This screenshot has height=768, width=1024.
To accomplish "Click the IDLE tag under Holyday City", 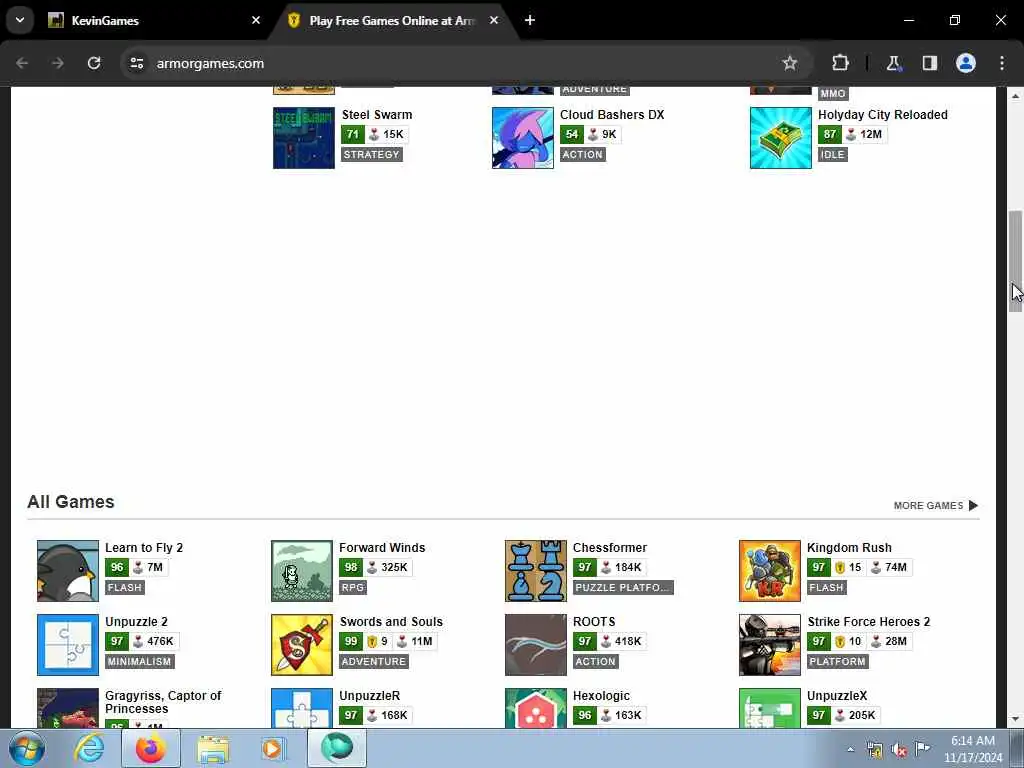I will 833,155.
